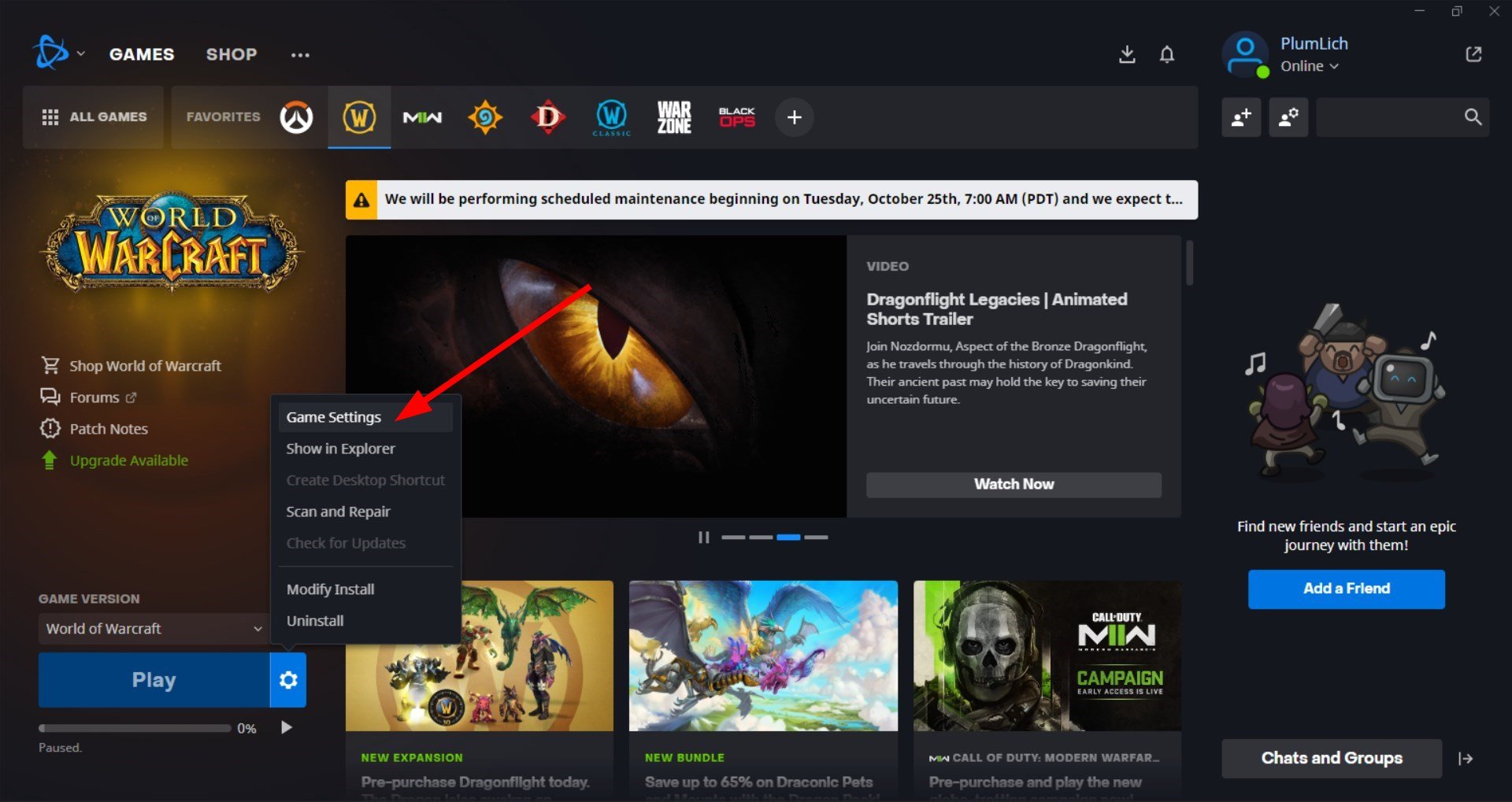Open Patch Notes

coord(94,429)
